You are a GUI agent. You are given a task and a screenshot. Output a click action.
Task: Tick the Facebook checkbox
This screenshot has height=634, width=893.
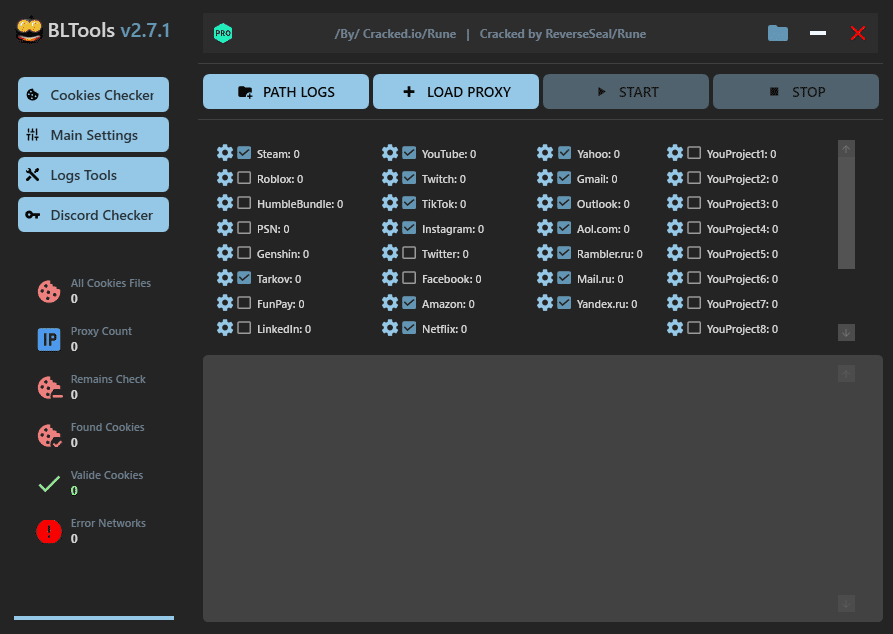409,278
